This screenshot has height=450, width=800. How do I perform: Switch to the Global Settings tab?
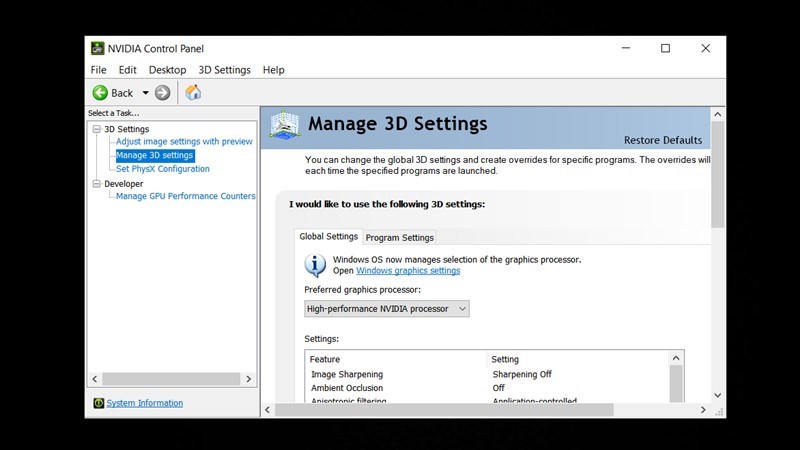pyautogui.click(x=329, y=237)
